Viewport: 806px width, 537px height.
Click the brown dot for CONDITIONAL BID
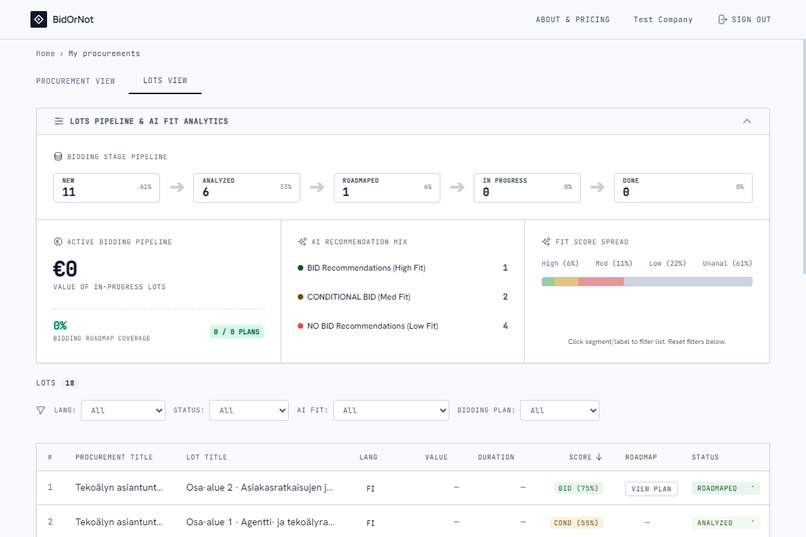click(300, 297)
